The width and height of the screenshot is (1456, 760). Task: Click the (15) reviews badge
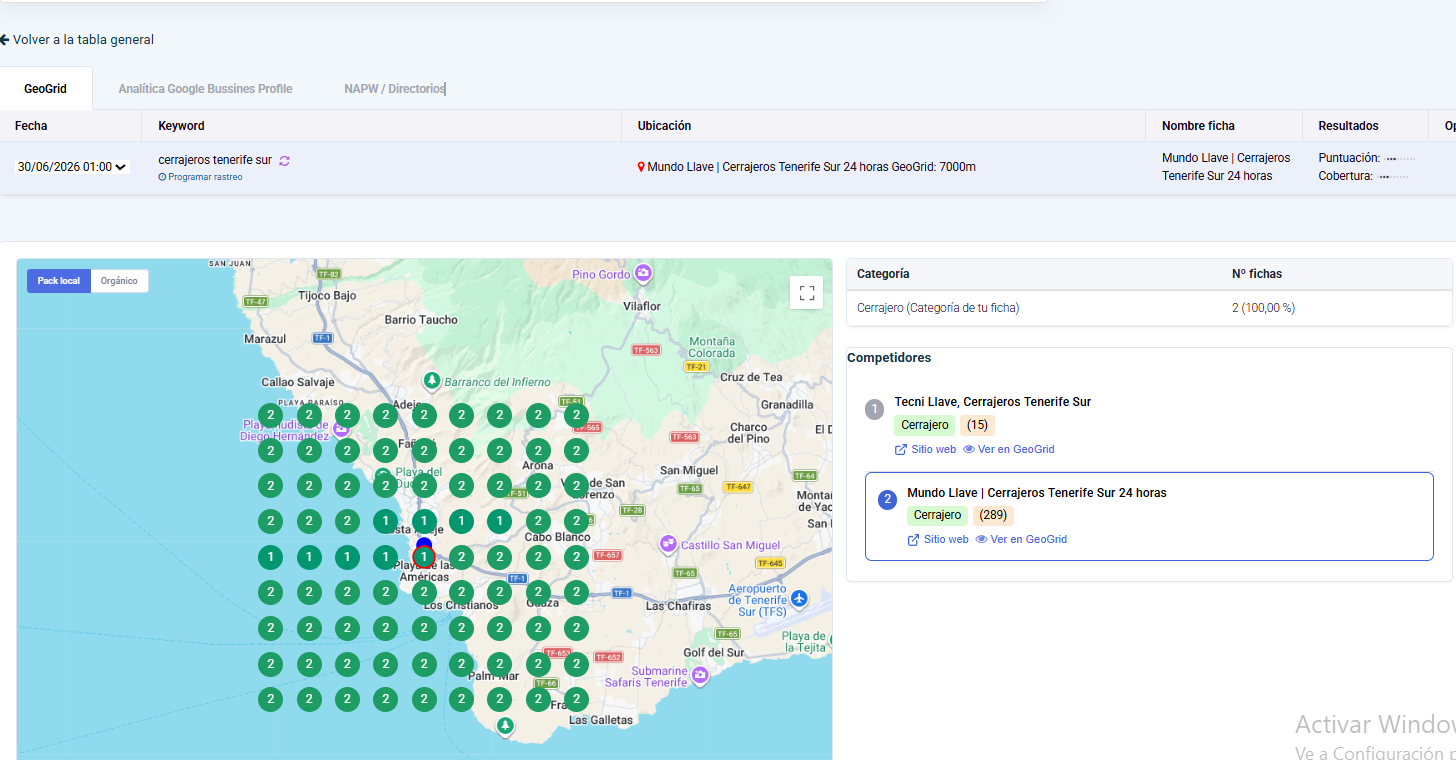tap(978, 426)
